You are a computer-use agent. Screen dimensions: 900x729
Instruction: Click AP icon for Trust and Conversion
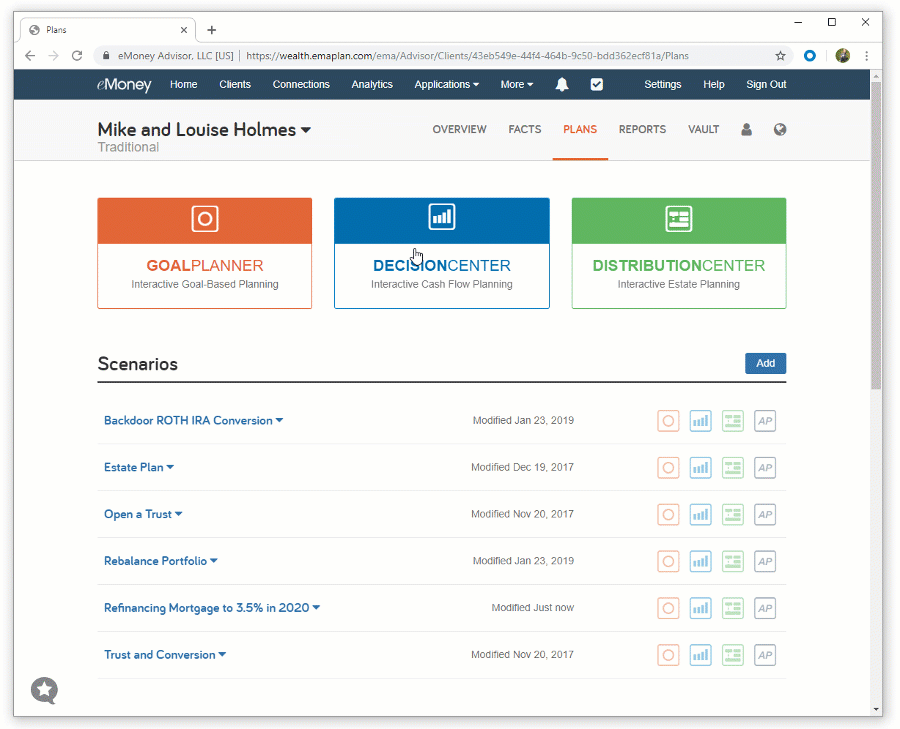765,655
